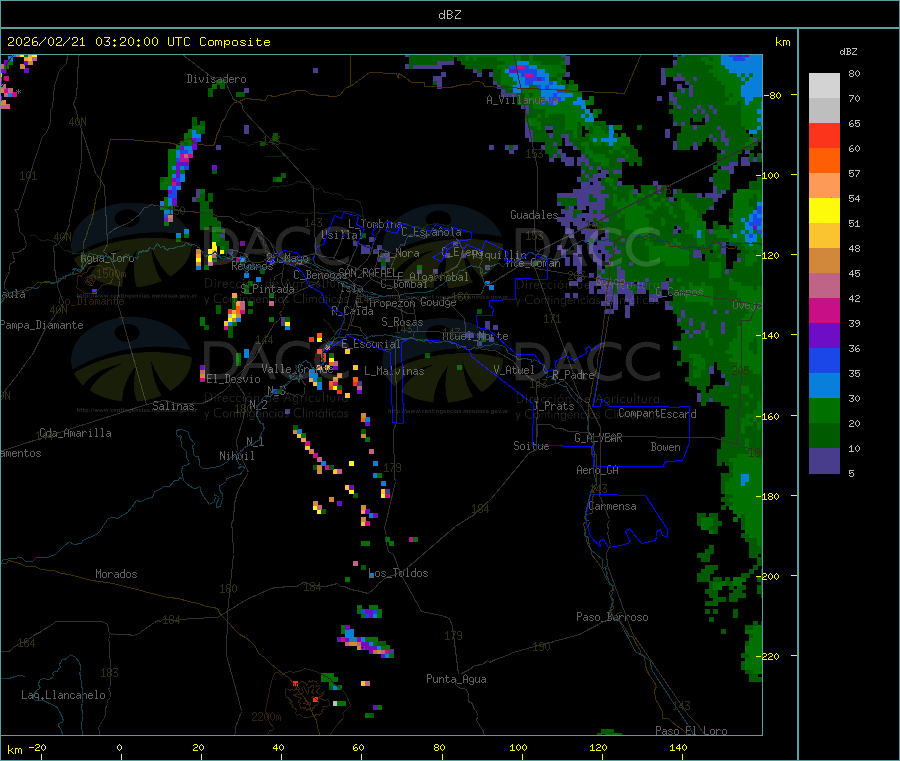Click the slate purple swatch above 5 dBZ
The image size is (900, 761).
tap(824, 461)
